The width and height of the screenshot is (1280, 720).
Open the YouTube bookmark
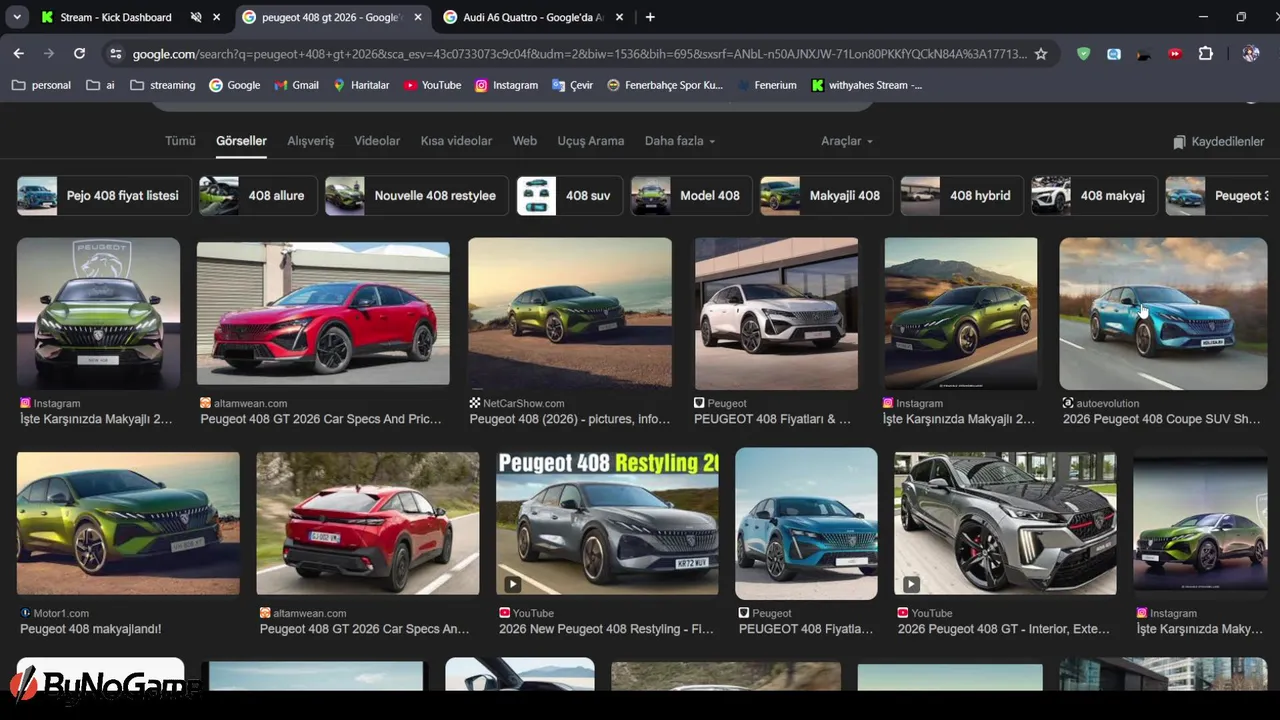coord(432,85)
